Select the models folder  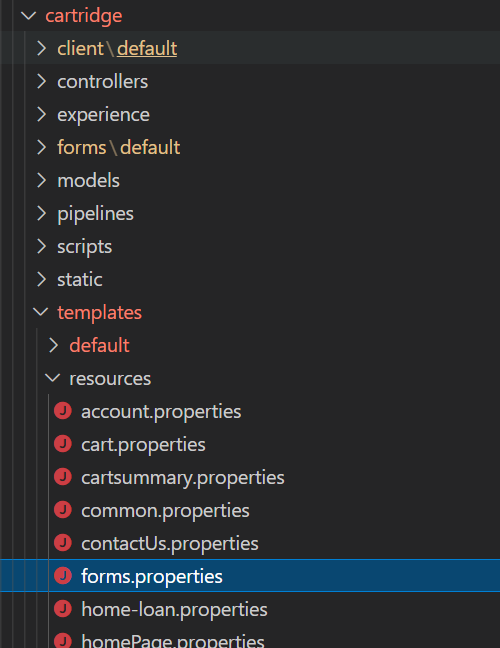pos(88,181)
